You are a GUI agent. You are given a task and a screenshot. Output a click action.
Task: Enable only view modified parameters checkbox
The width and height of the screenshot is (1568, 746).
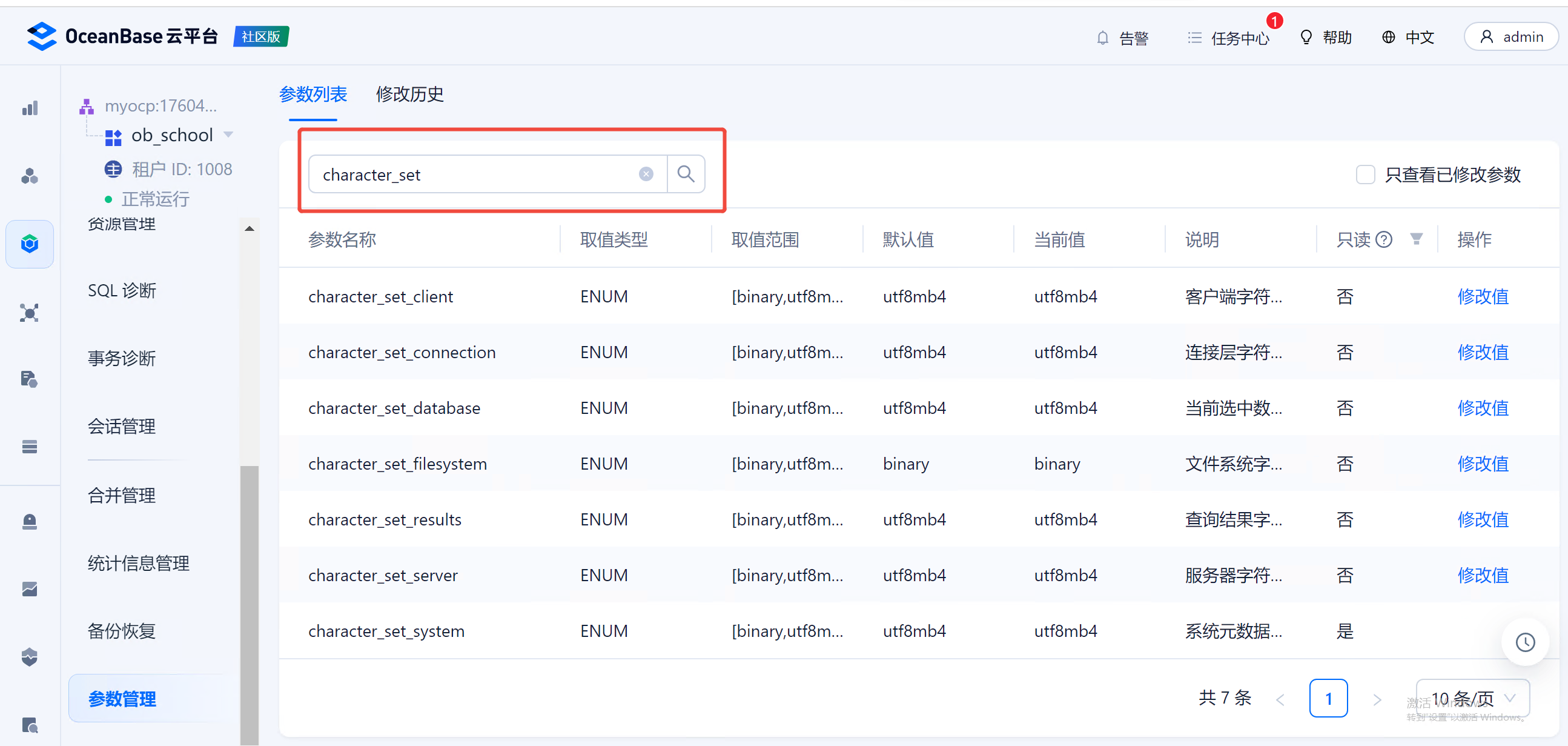[x=1365, y=175]
